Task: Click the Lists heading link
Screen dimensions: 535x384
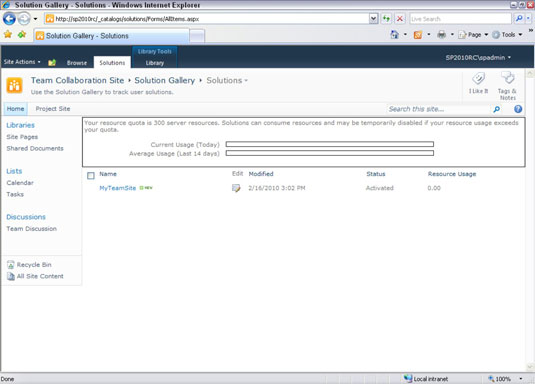Action: 14,171
